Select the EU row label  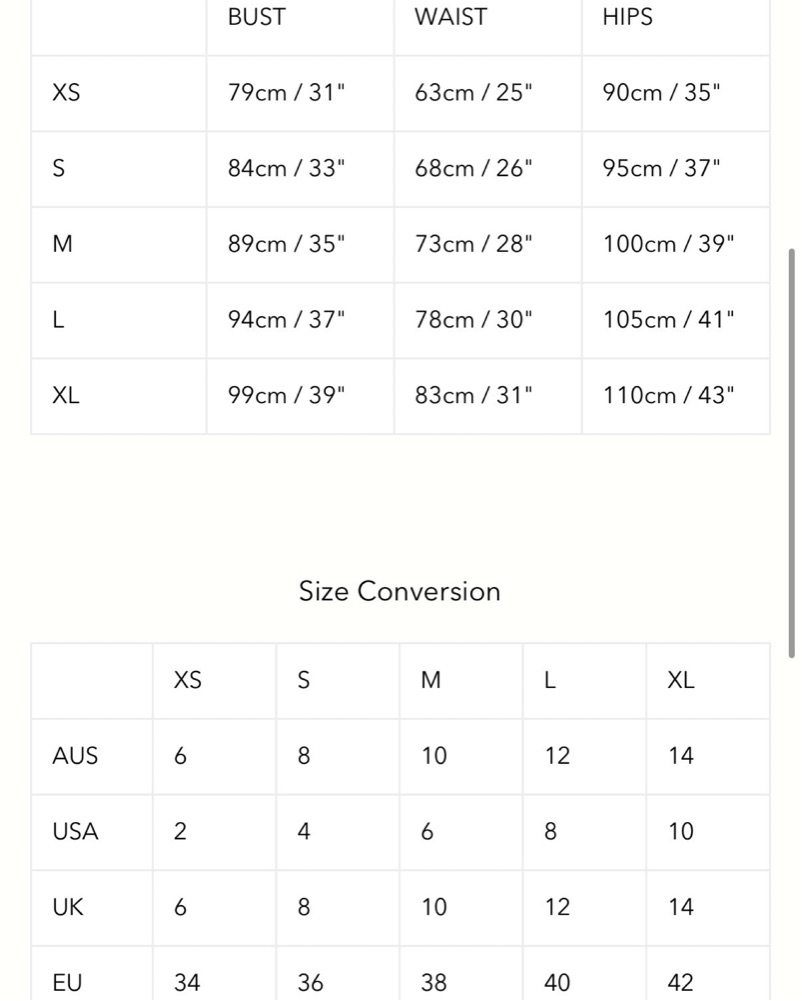point(67,983)
